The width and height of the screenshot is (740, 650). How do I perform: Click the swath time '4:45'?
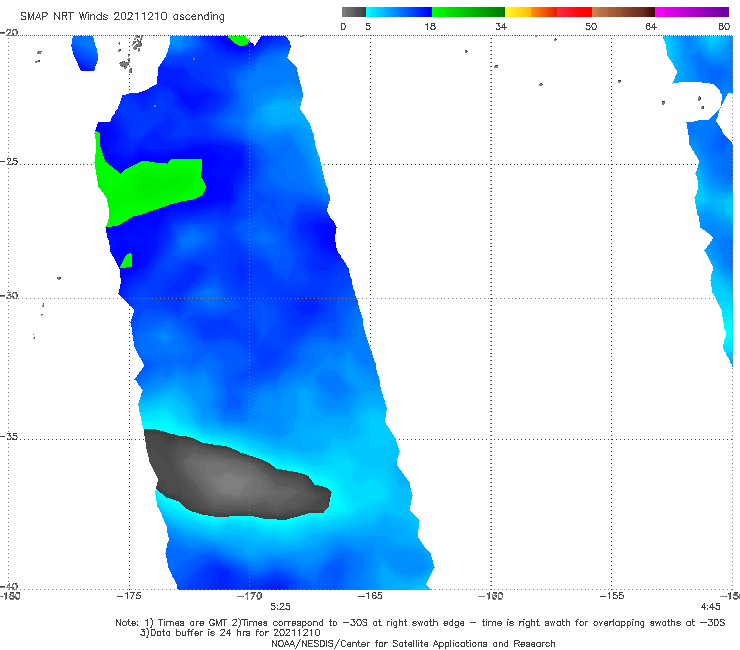711,607
